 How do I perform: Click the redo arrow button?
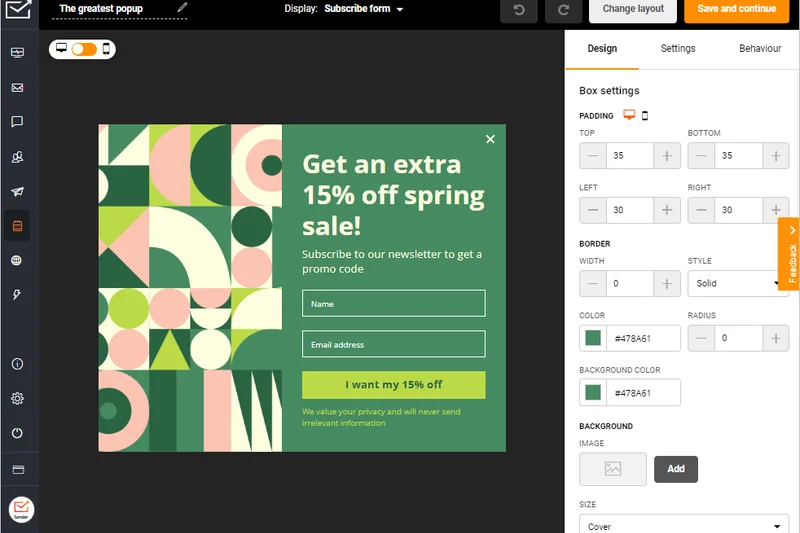(x=563, y=10)
